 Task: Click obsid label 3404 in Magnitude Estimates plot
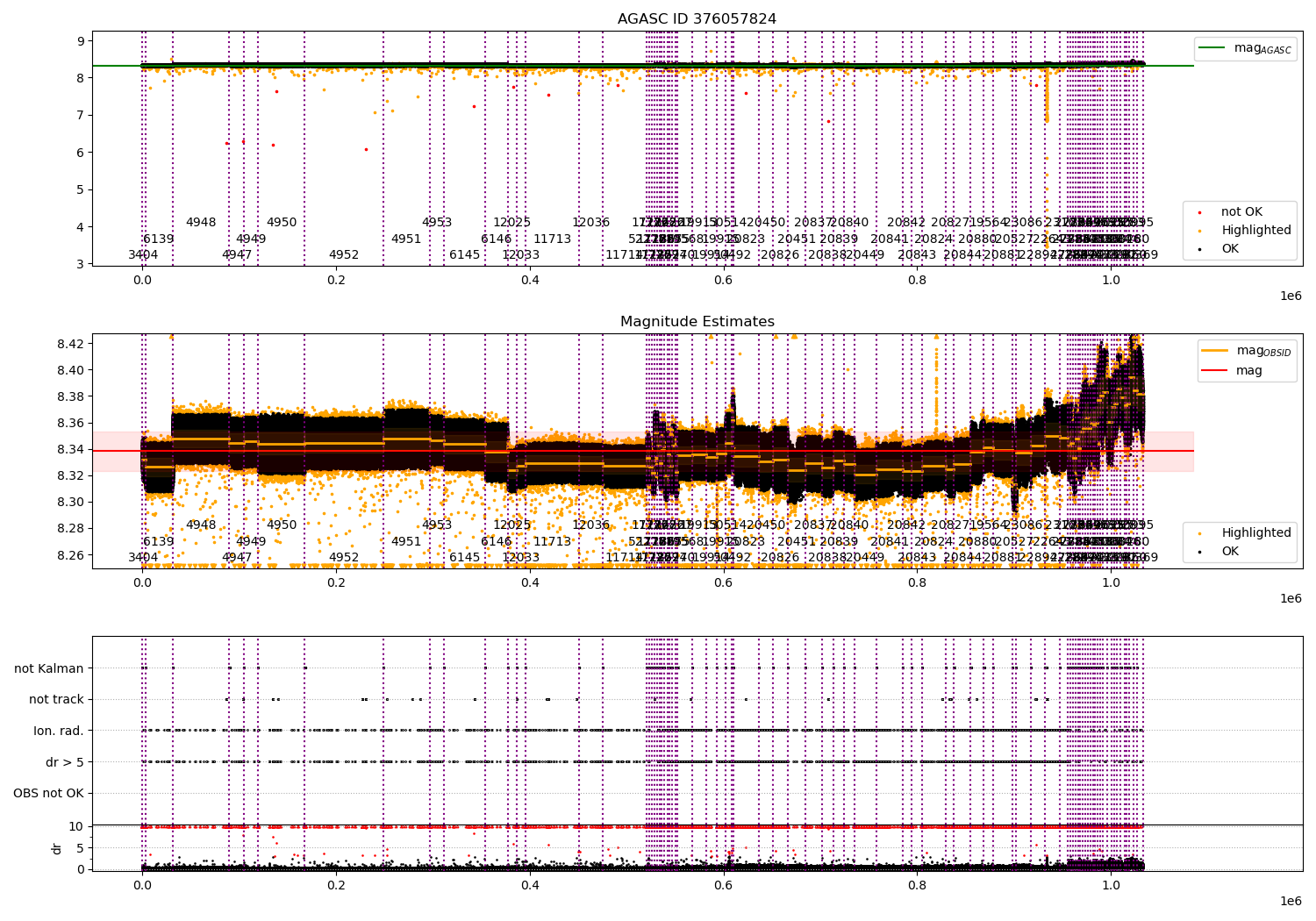pos(143,558)
